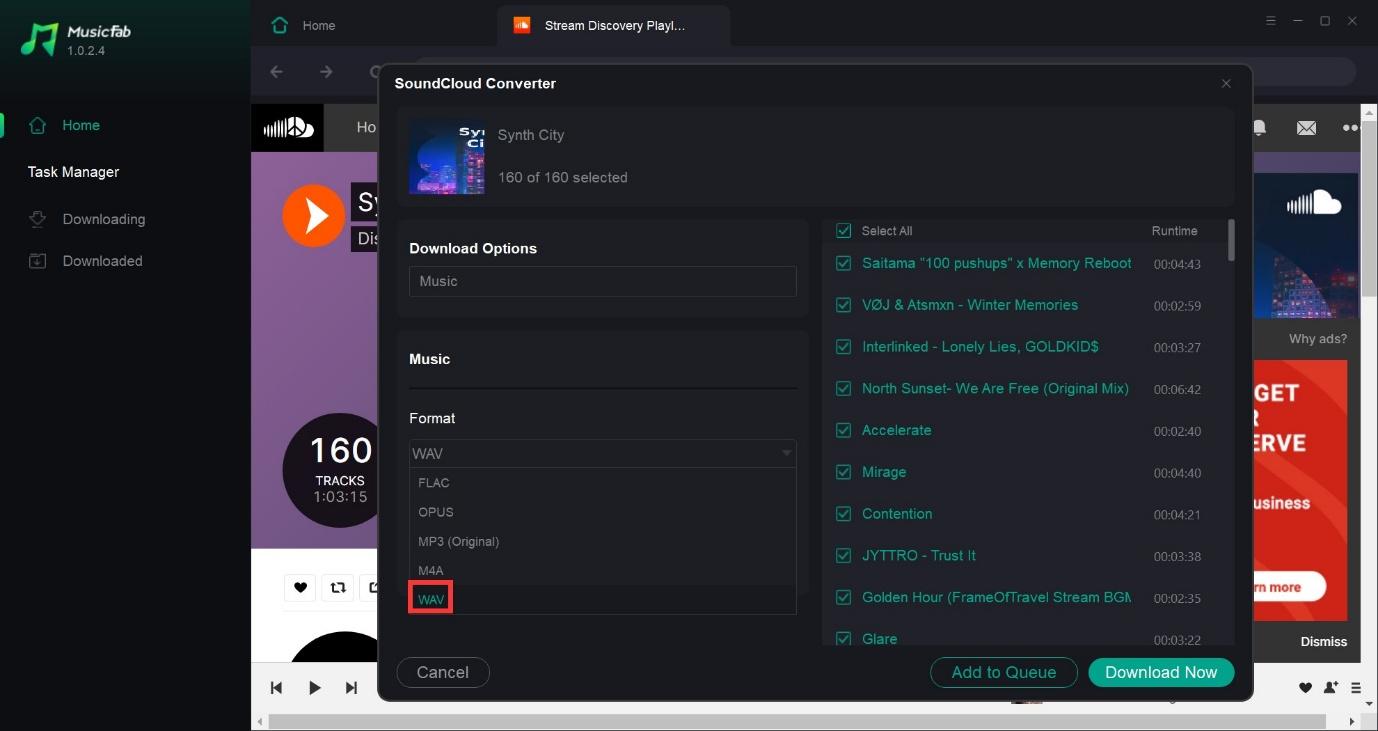Uncheck Golden Hour track
This screenshot has width=1378, height=731.
(843, 597)
